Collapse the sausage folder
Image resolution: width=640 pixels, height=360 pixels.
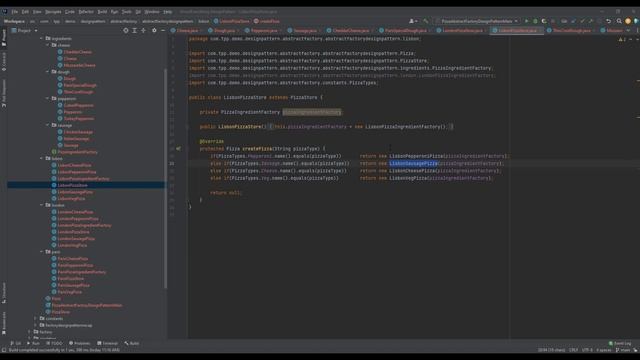[48, 125]
